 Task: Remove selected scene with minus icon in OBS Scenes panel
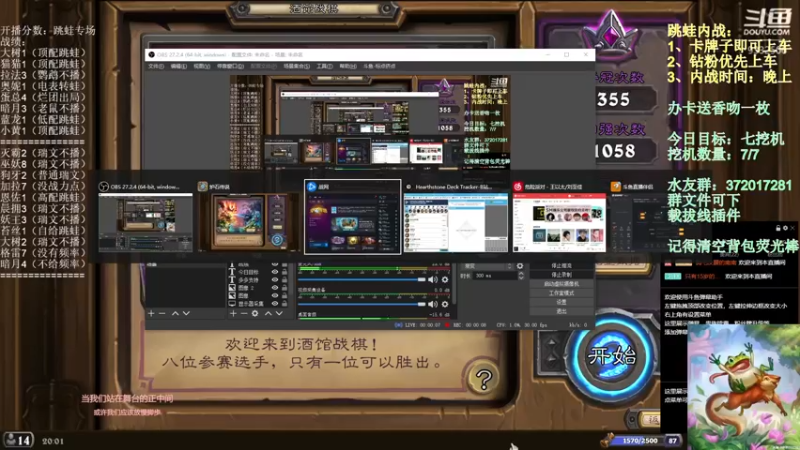162,313
